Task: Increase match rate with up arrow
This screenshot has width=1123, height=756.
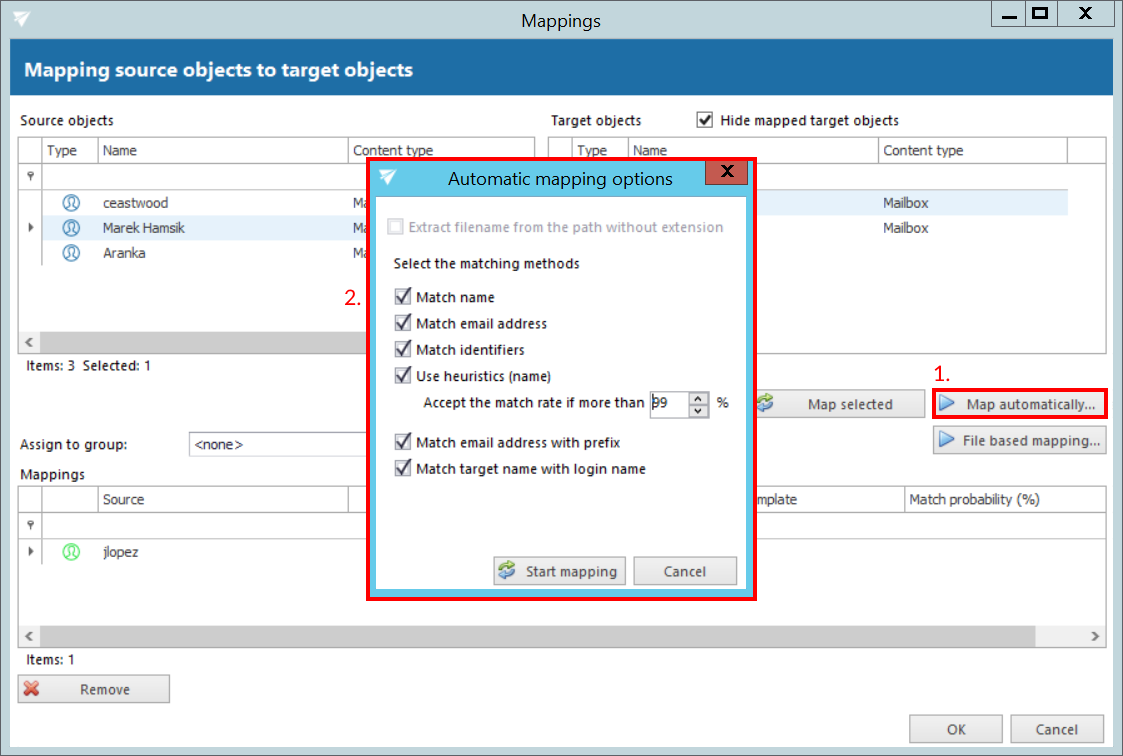Action: (698, 398)
